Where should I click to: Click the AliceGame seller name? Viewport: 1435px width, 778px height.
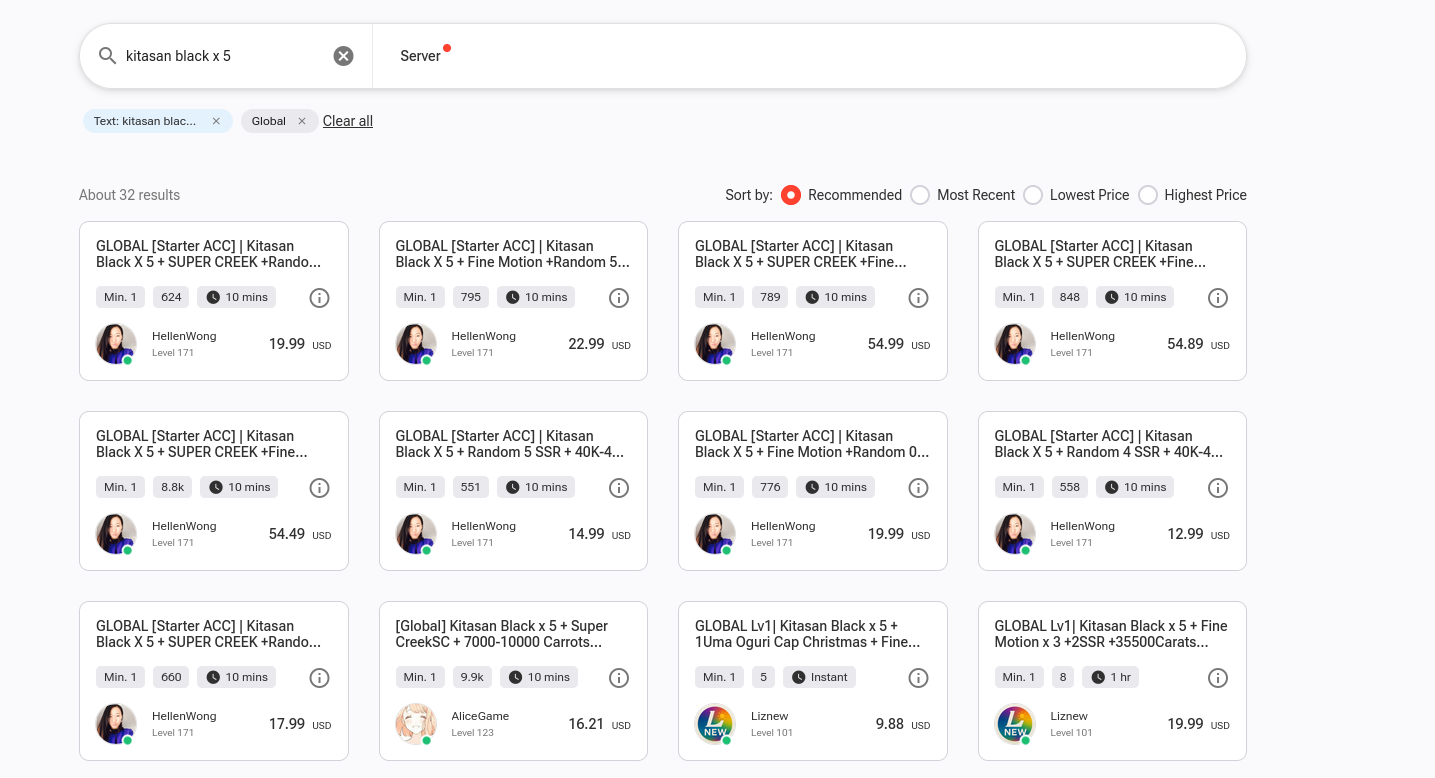(x=480, y=716)
